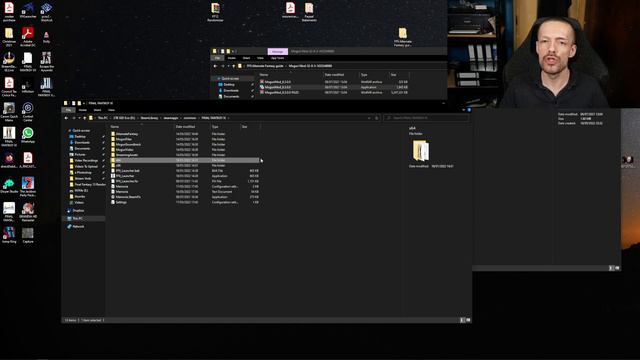Click the steamapps breadcrumb in the address bar
Viewport: 640px width, 360px height.
(171, 118)
